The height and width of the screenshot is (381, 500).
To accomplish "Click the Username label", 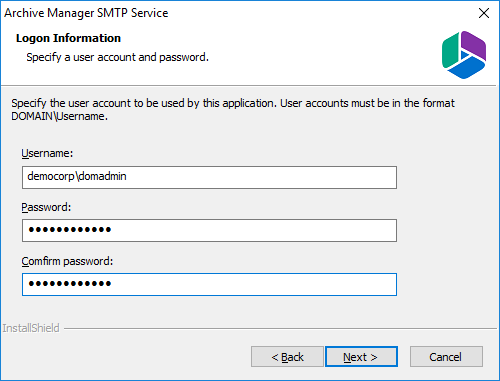I will coord(47,153).
